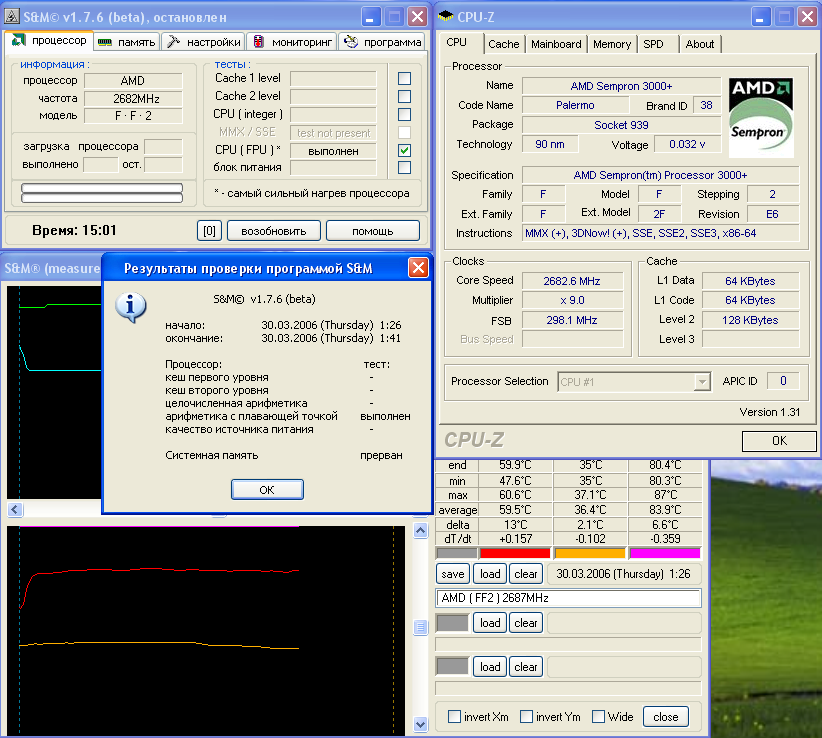Image resolution: width=822 pixels, height=738 pixels.
Task: Click the CPU-Z title bar chip icon
Action: pos(446,16)
